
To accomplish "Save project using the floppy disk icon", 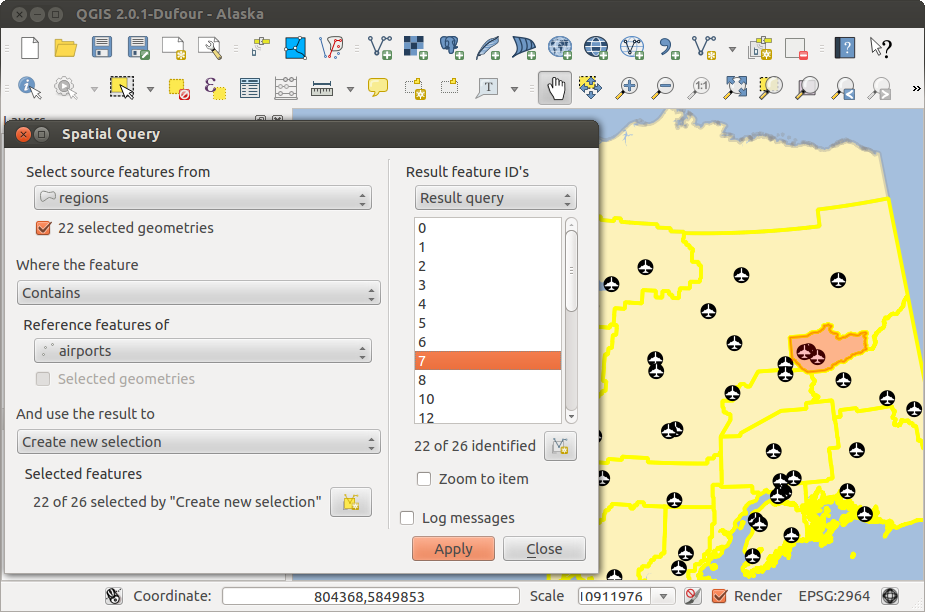I will [102, 47].
